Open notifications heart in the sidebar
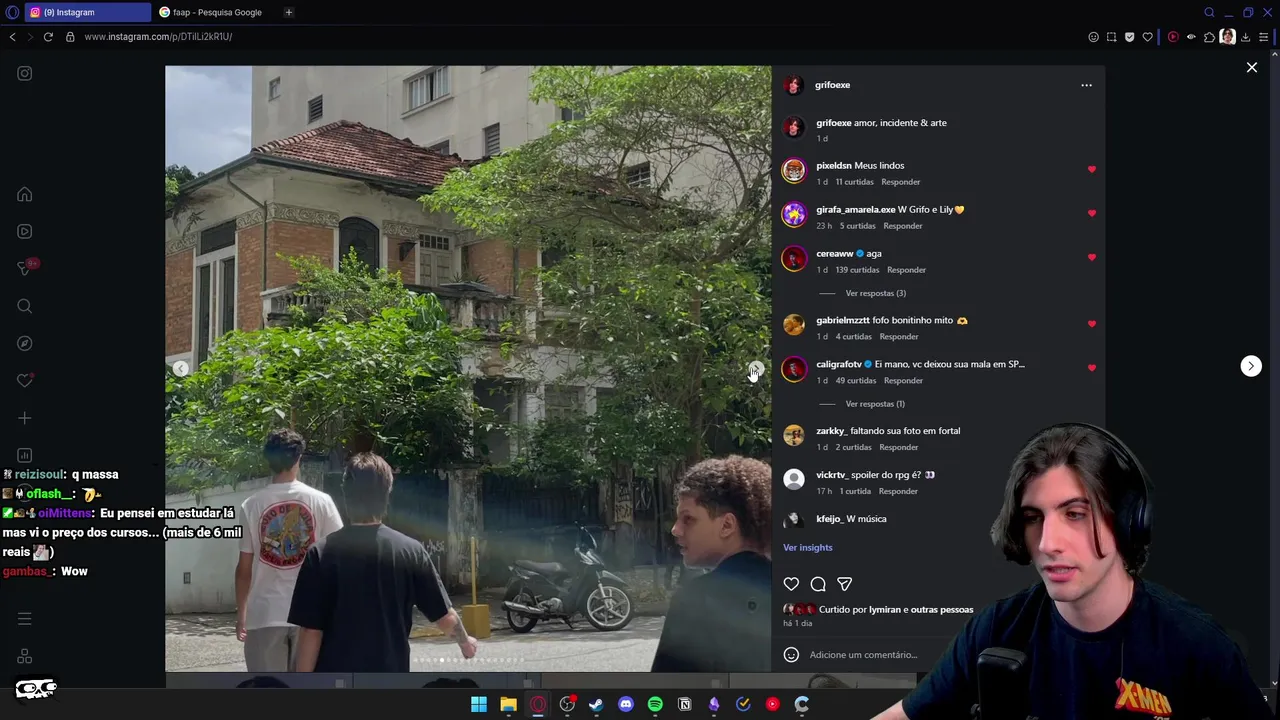 (25, 380)
